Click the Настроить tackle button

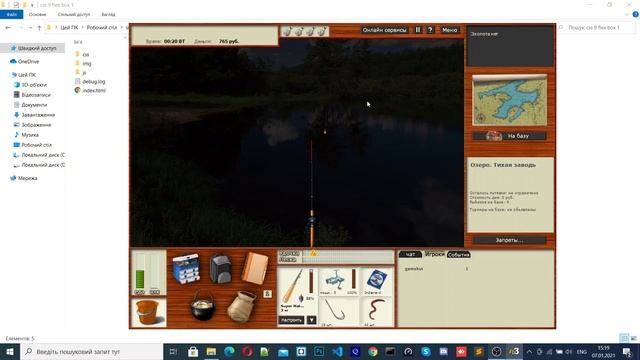coord(291,320)
